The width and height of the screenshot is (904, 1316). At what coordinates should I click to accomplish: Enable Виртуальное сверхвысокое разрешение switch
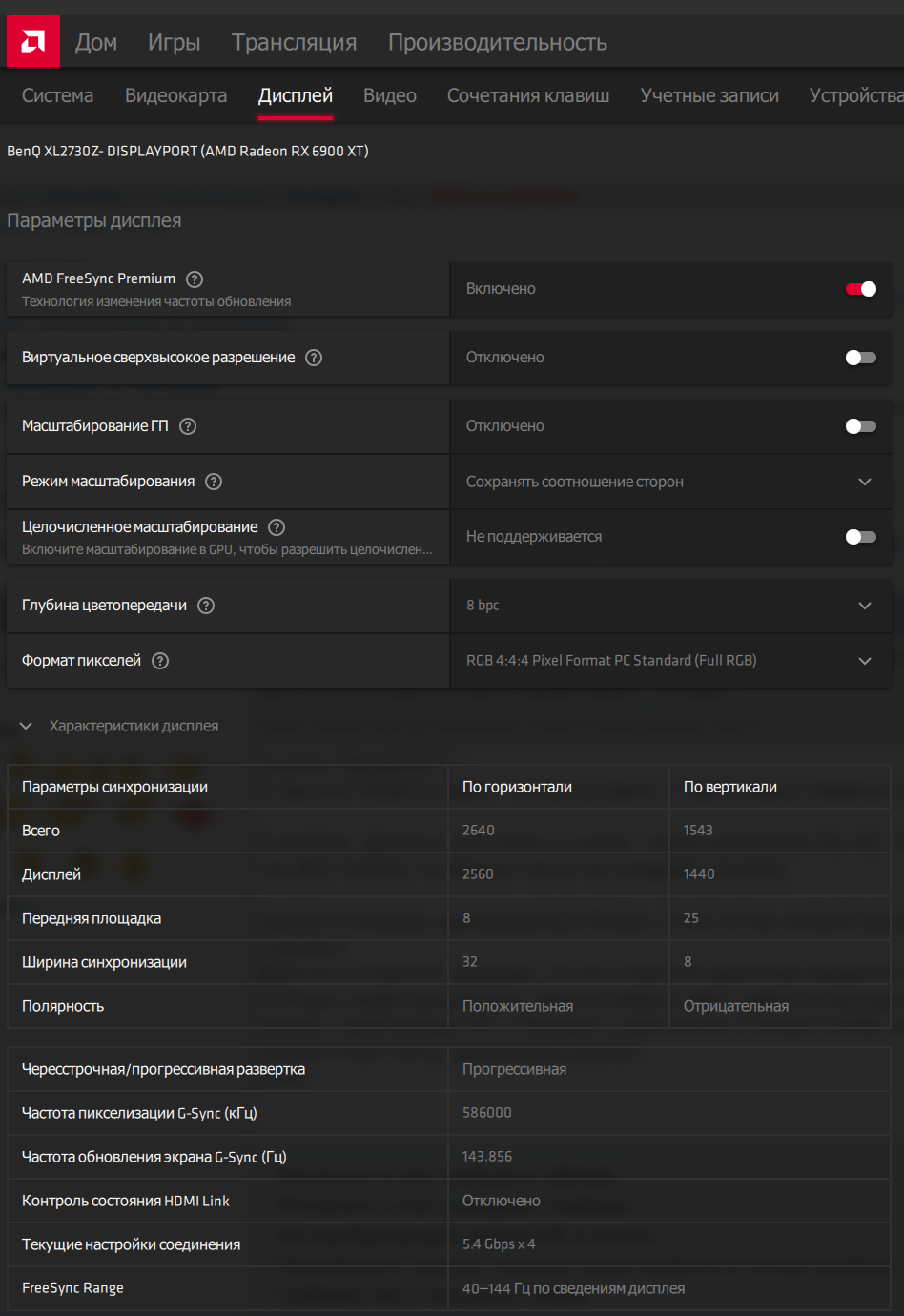(860, 358)
